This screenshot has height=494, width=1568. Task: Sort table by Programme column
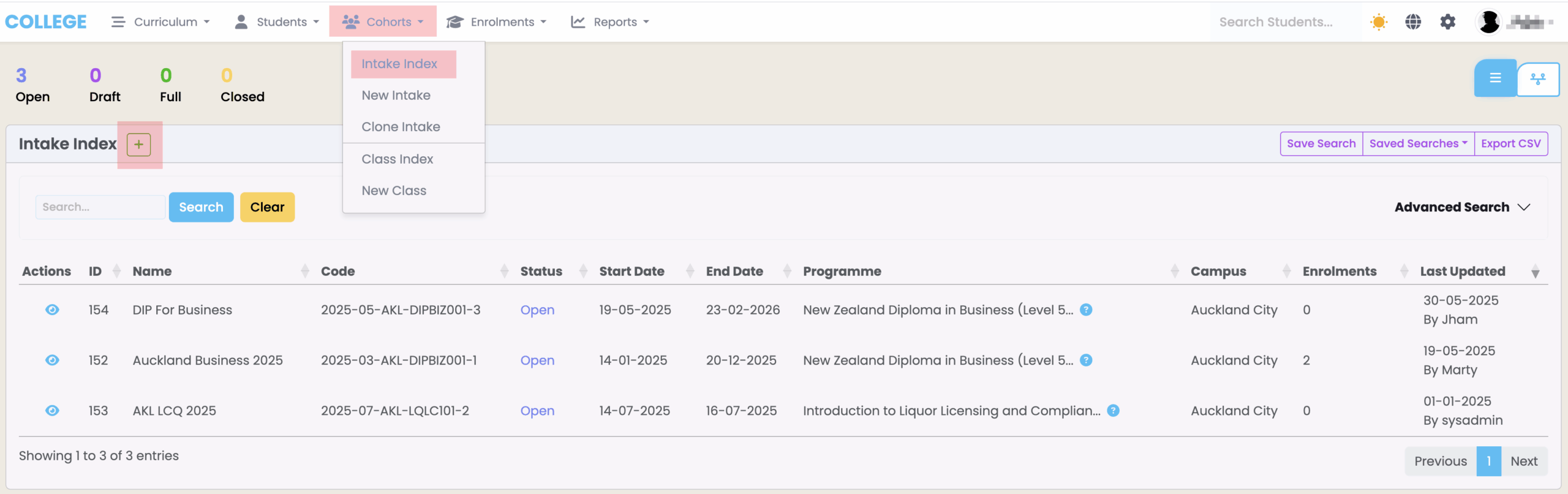tap(990, 272)
